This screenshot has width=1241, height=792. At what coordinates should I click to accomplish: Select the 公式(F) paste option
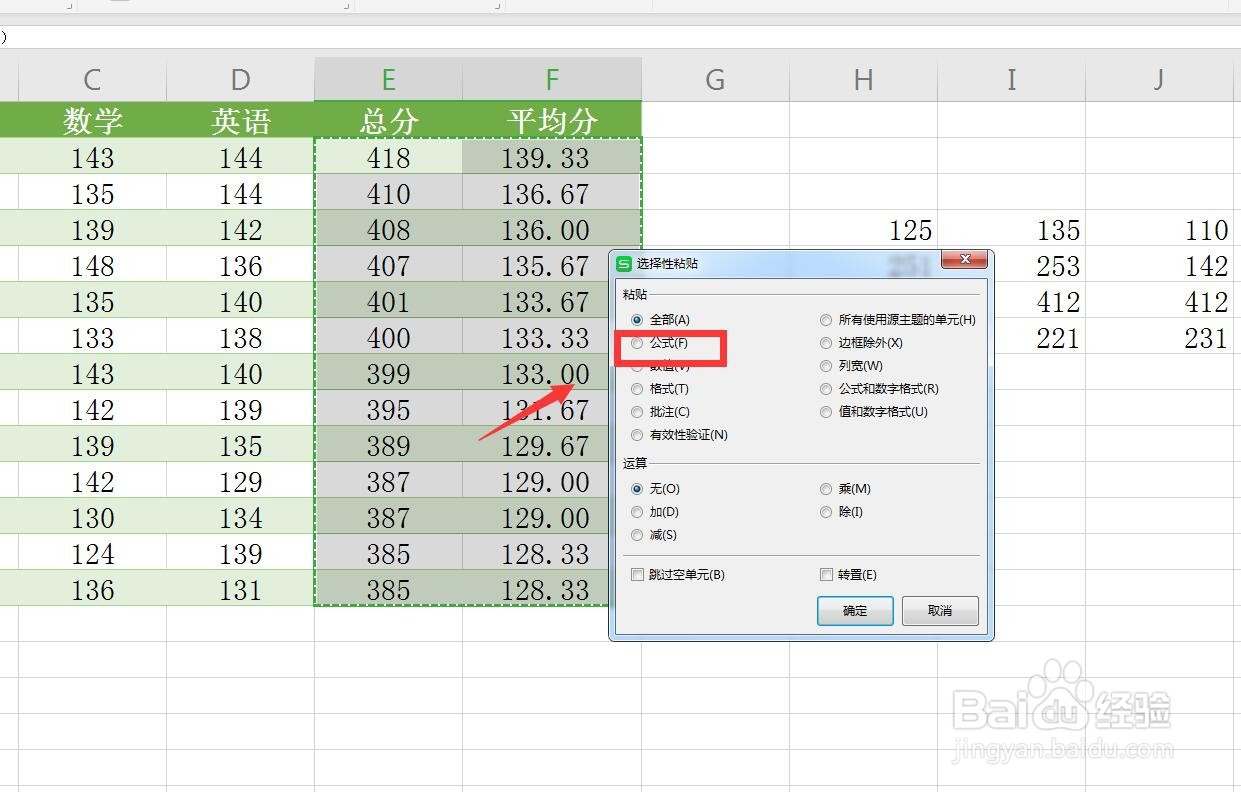pos(660,343)
